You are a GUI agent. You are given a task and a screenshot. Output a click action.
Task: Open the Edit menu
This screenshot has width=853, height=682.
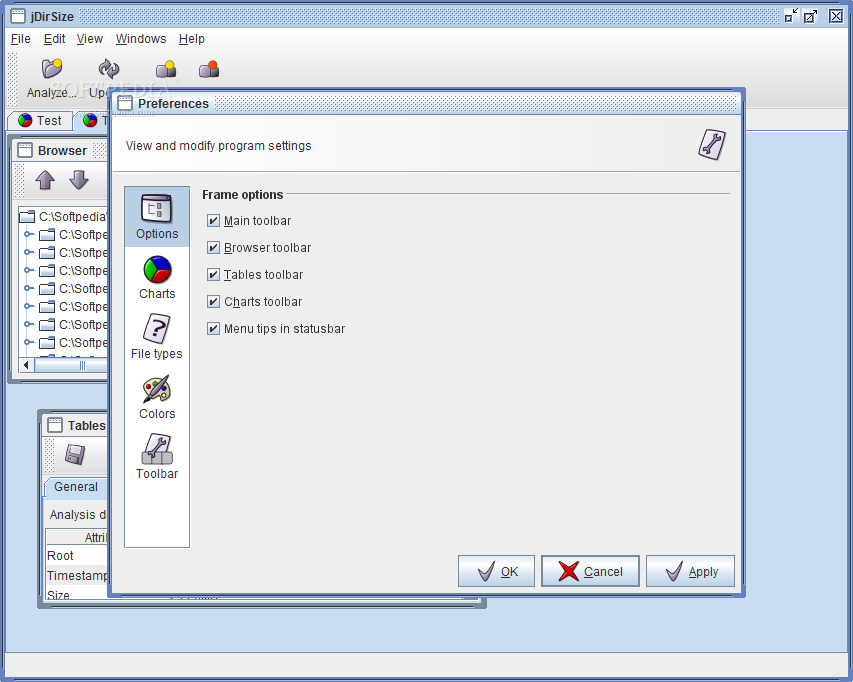coord(54,39)
